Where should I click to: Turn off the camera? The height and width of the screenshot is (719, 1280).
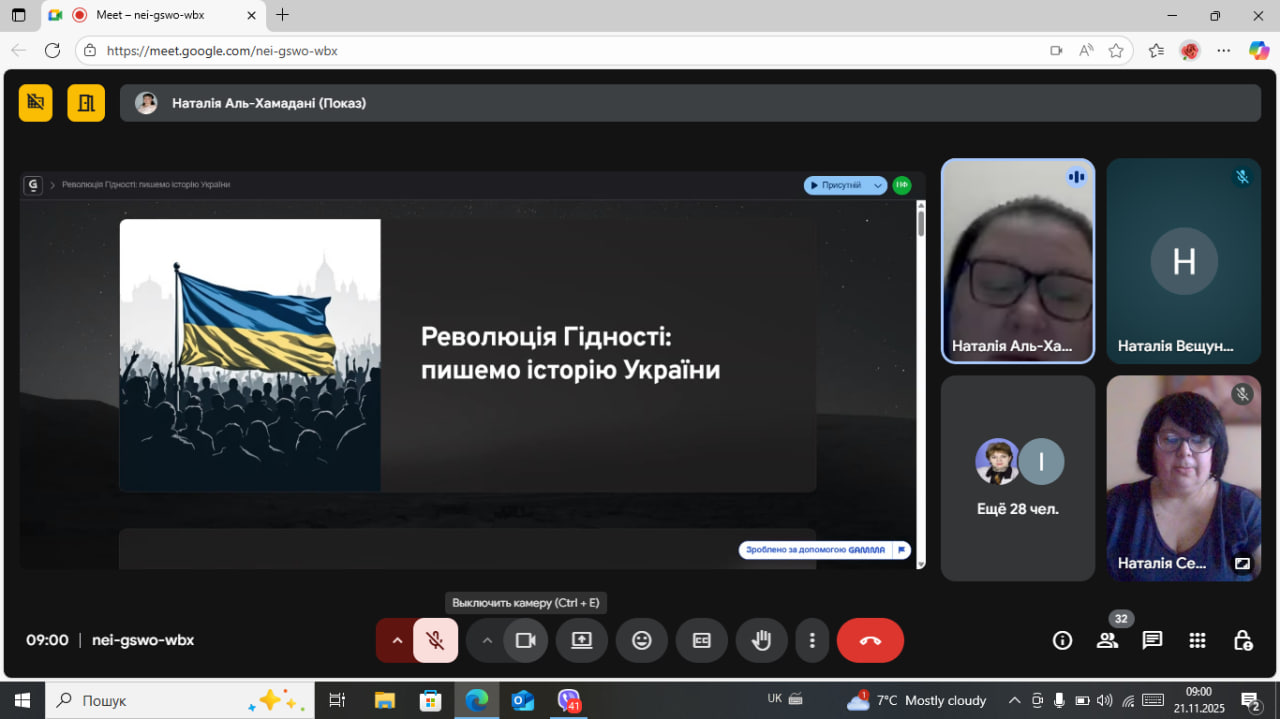click(525, 641)
